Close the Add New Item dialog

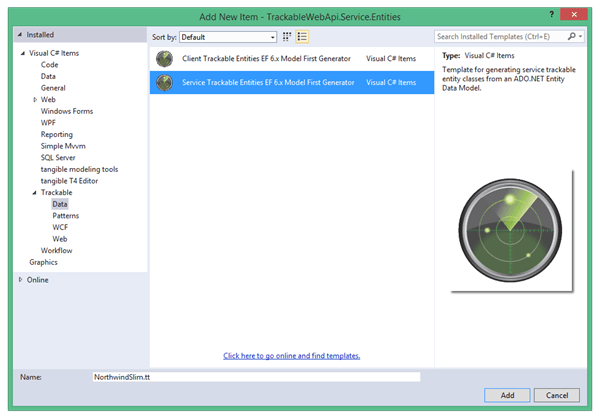click(574, 14)
